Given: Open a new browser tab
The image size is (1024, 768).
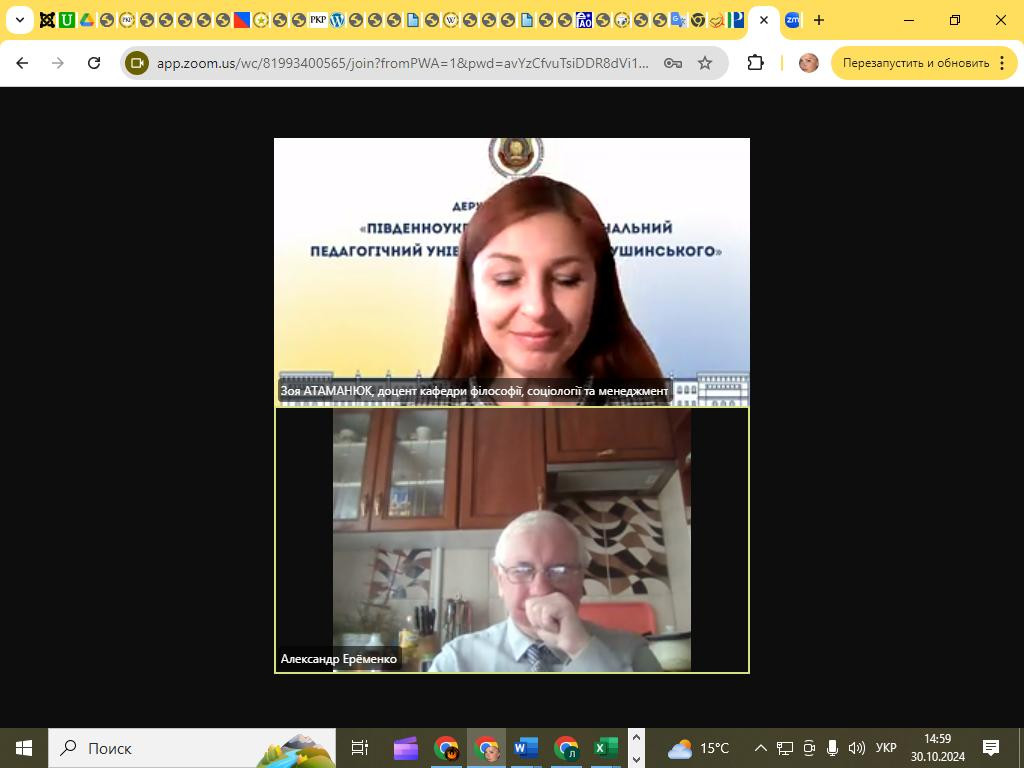Looking at the screenshot, I should point(819,20).
